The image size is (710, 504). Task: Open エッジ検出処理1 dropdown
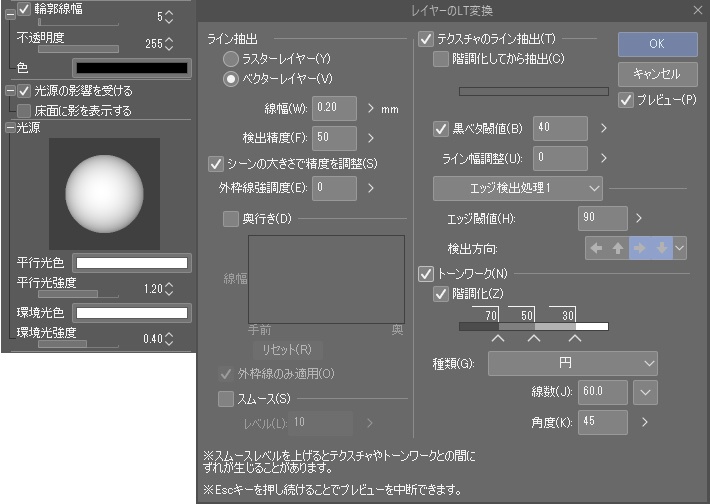tap(518, 188)
